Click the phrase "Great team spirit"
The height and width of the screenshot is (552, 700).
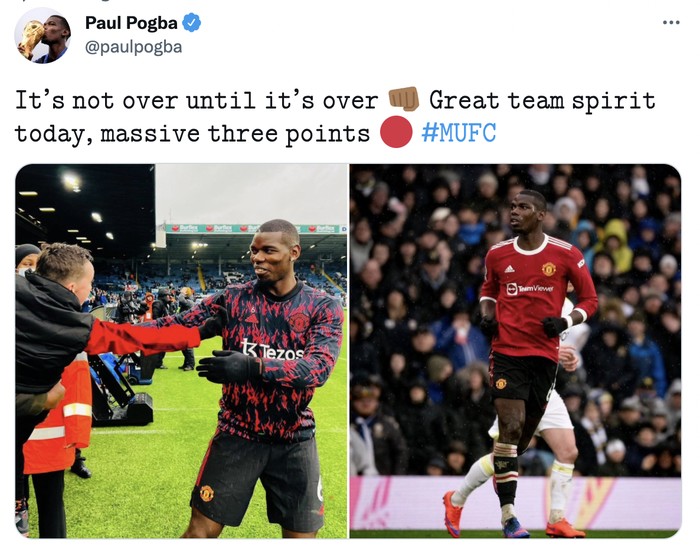pyautogui.click(x=542, y=100)
